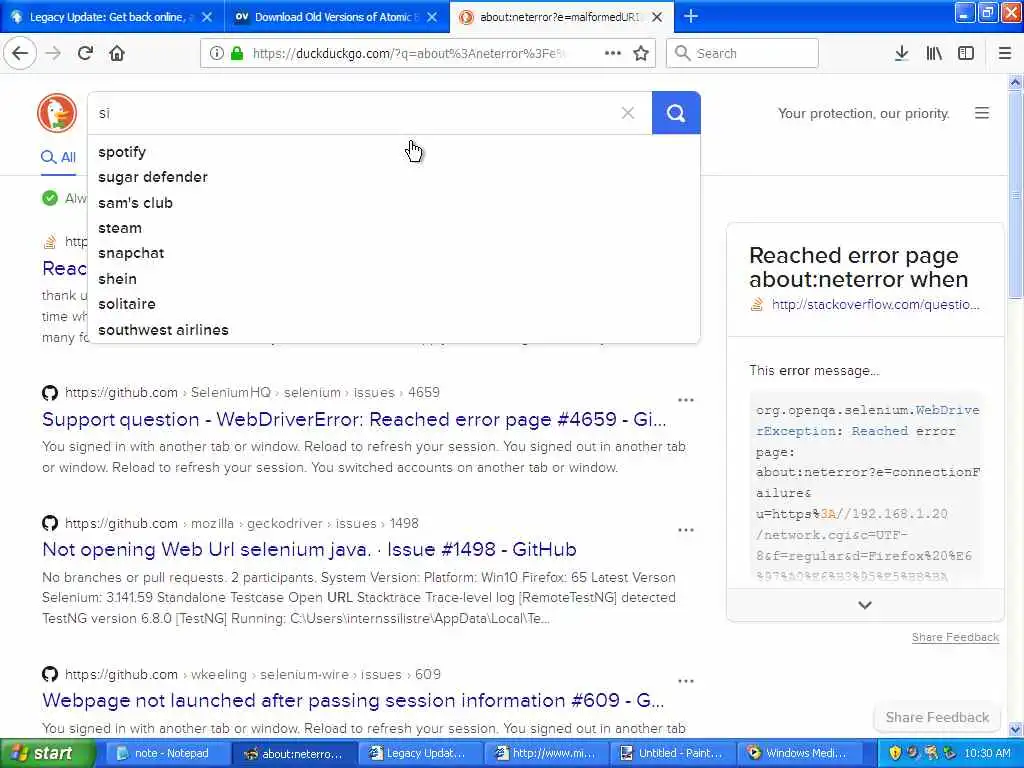1024x768 pixels.
Task: Click small Share Feedback link under panel
Action: (955, 637)
